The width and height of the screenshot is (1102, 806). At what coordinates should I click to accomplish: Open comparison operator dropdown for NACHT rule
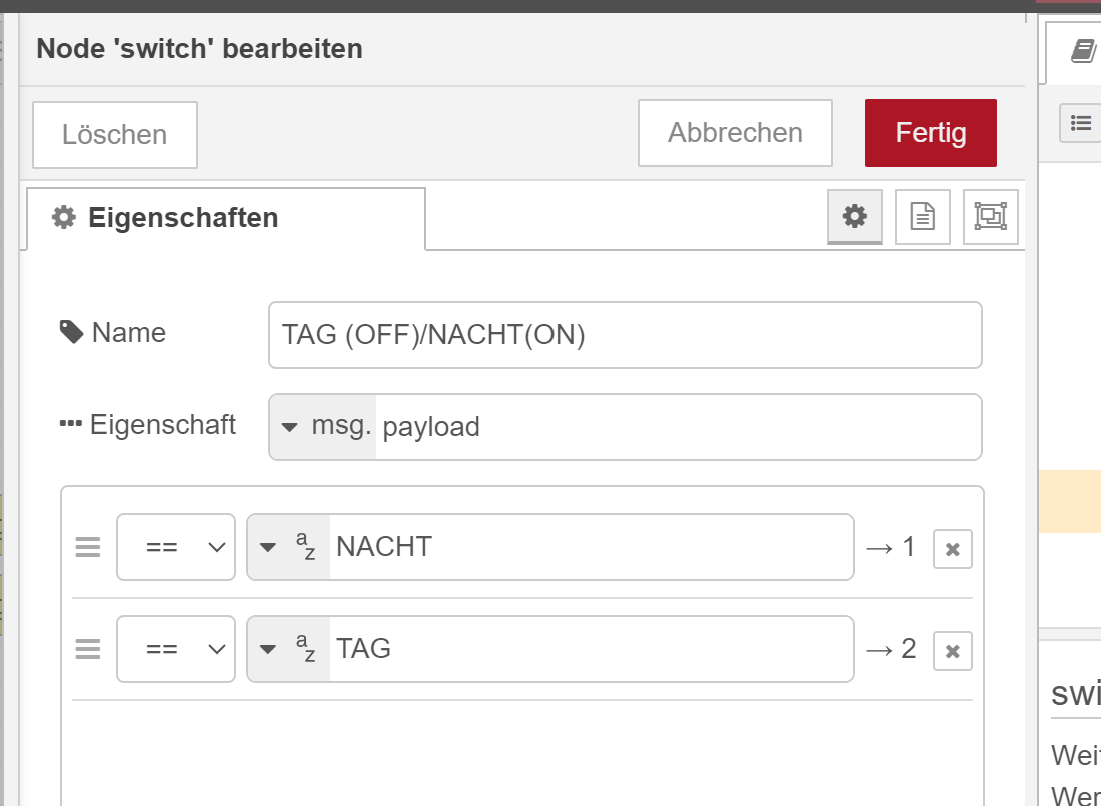(176, 547)
